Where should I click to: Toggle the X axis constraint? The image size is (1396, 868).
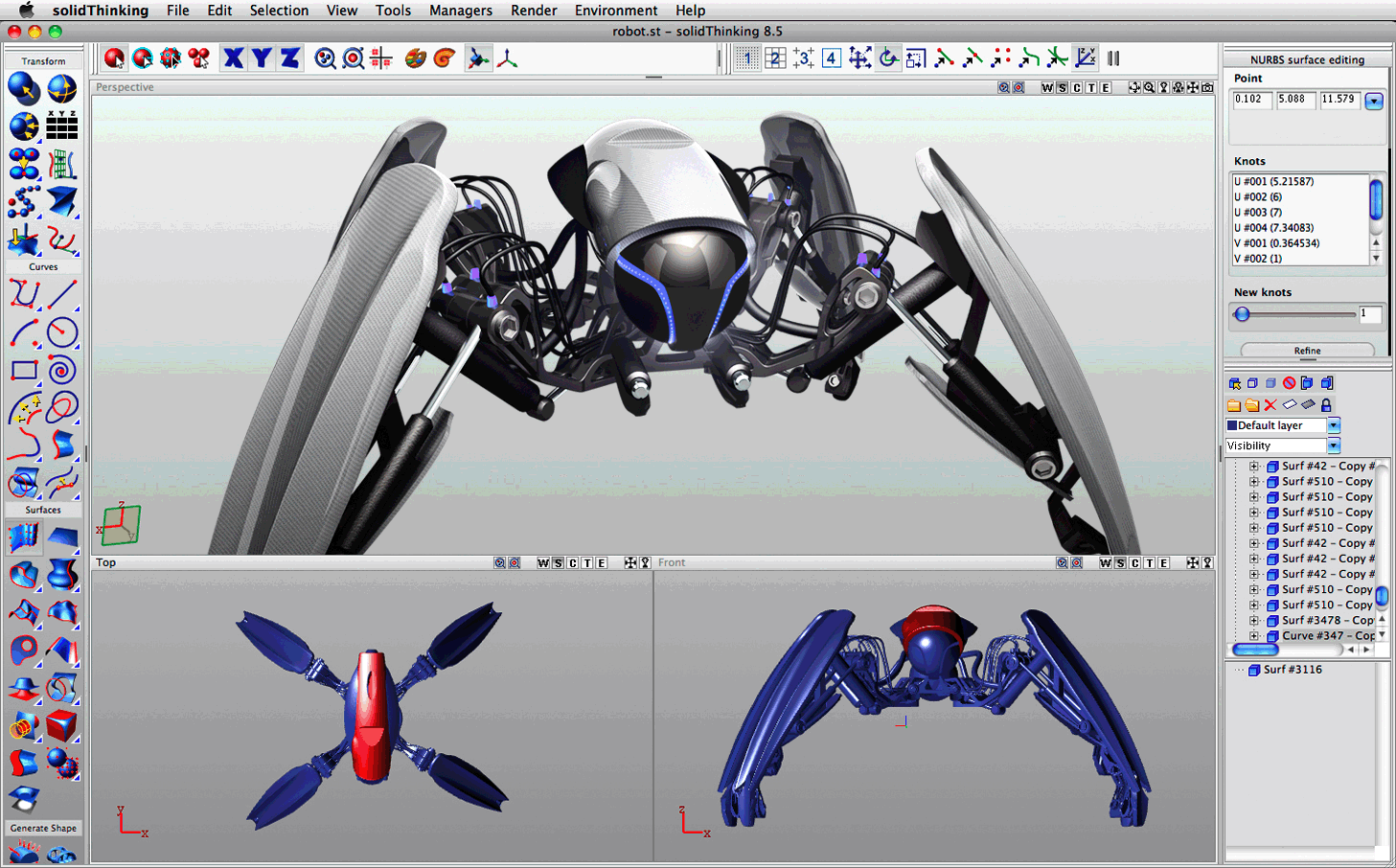tap(233, 58)
